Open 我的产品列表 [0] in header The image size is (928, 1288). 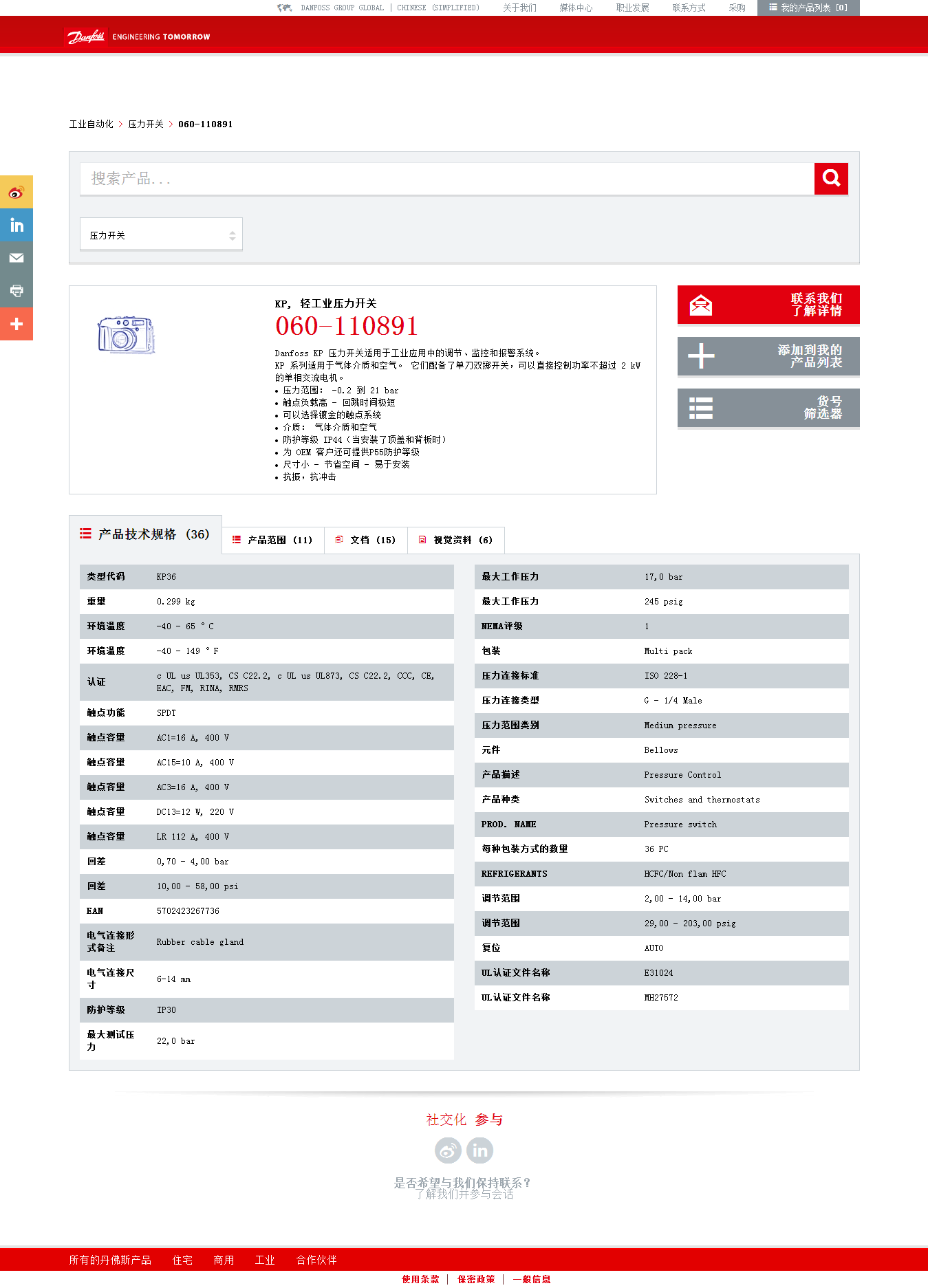point(808,8)
